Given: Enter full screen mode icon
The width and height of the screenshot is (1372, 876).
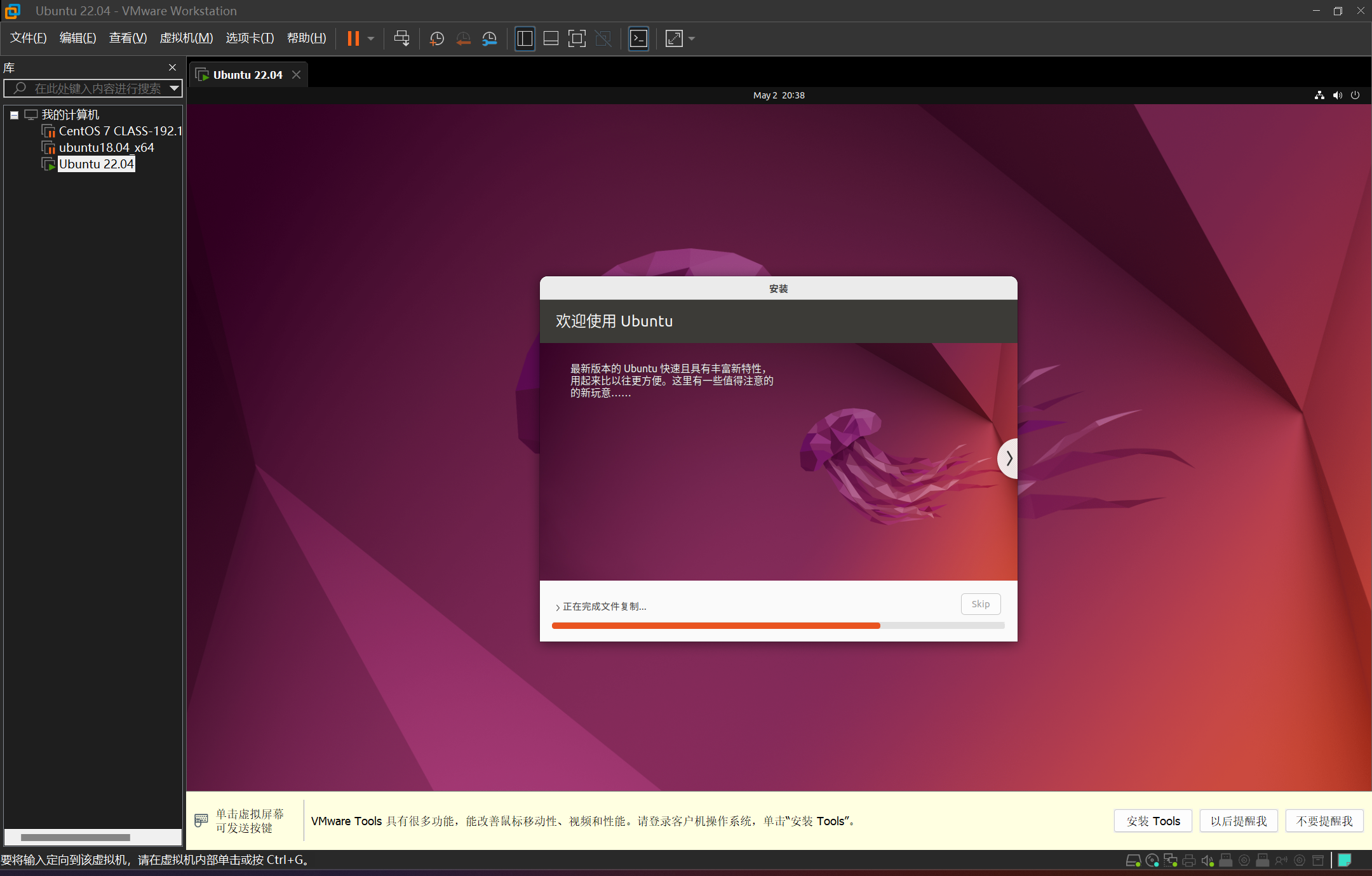Looking at the screenshot, I should click(577, 39).
